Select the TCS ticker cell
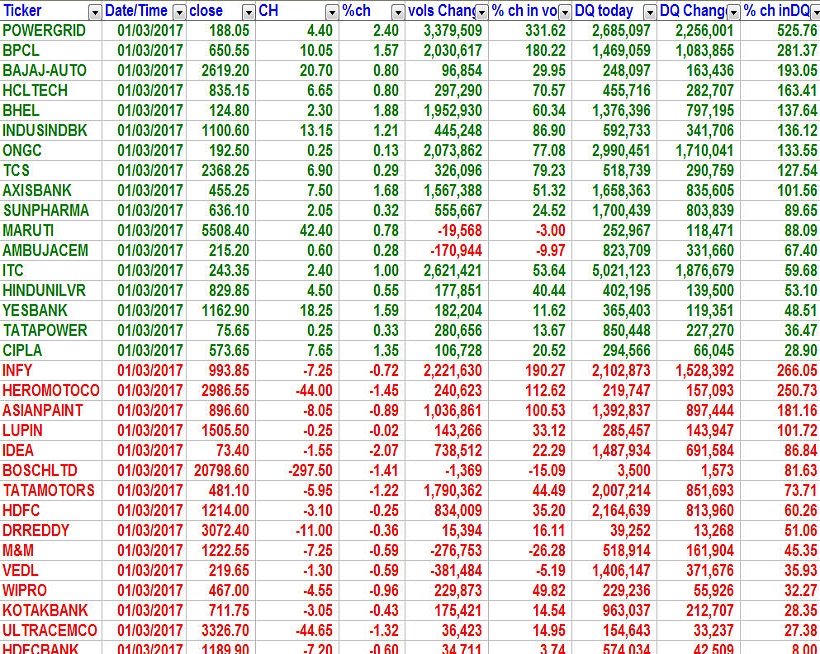Screen dimensions: 820x654 click(x=51, y=170)
